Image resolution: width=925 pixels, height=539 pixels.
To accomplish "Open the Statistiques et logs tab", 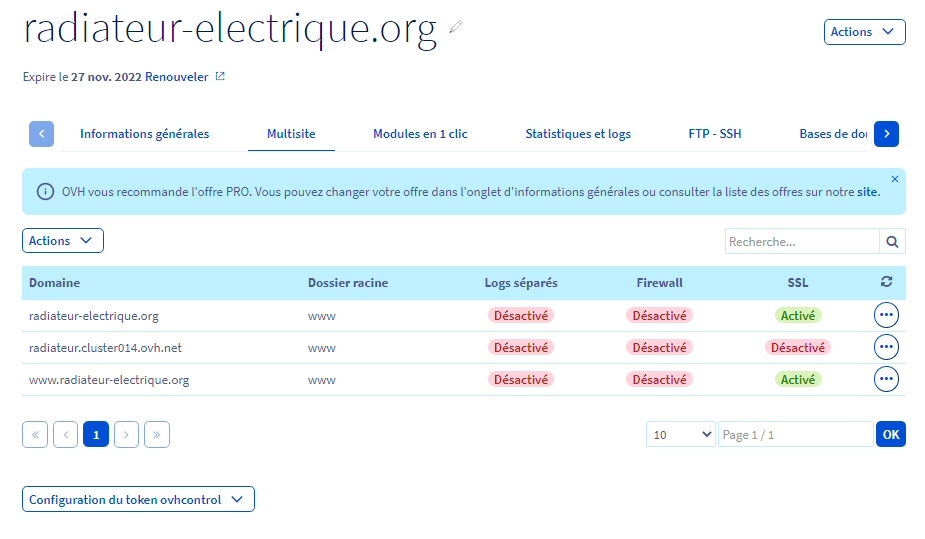I will click(x=578, y=134).
